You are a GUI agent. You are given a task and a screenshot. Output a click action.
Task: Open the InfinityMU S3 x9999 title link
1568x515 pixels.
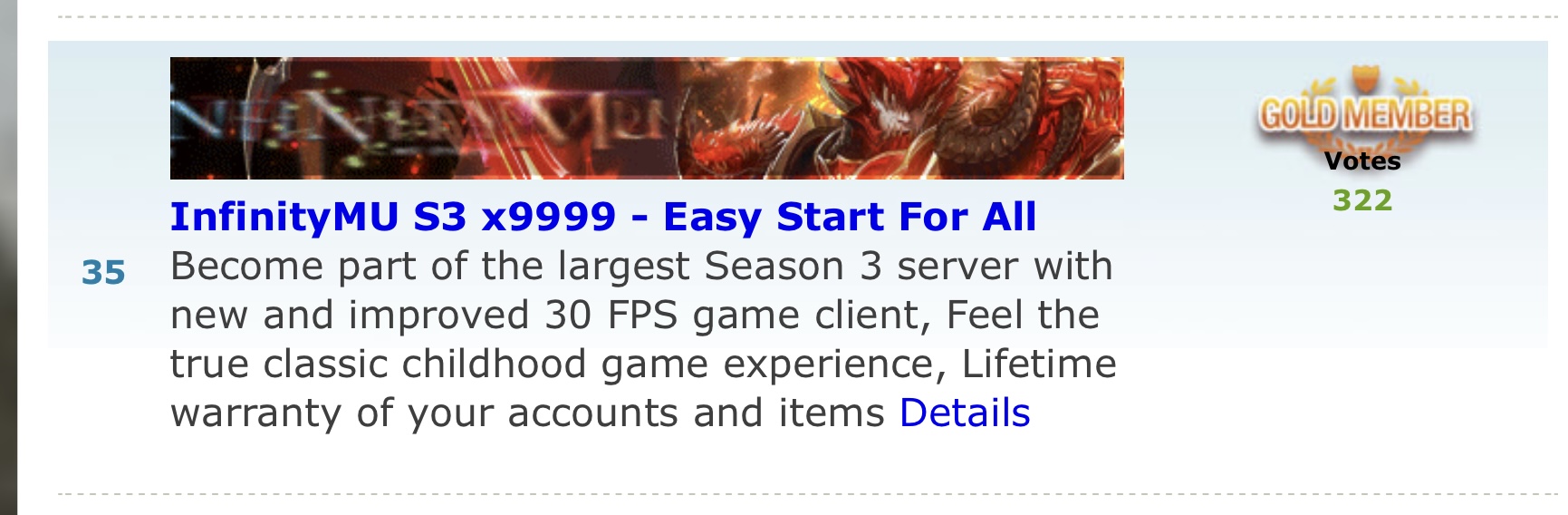(x=603, y=217)
